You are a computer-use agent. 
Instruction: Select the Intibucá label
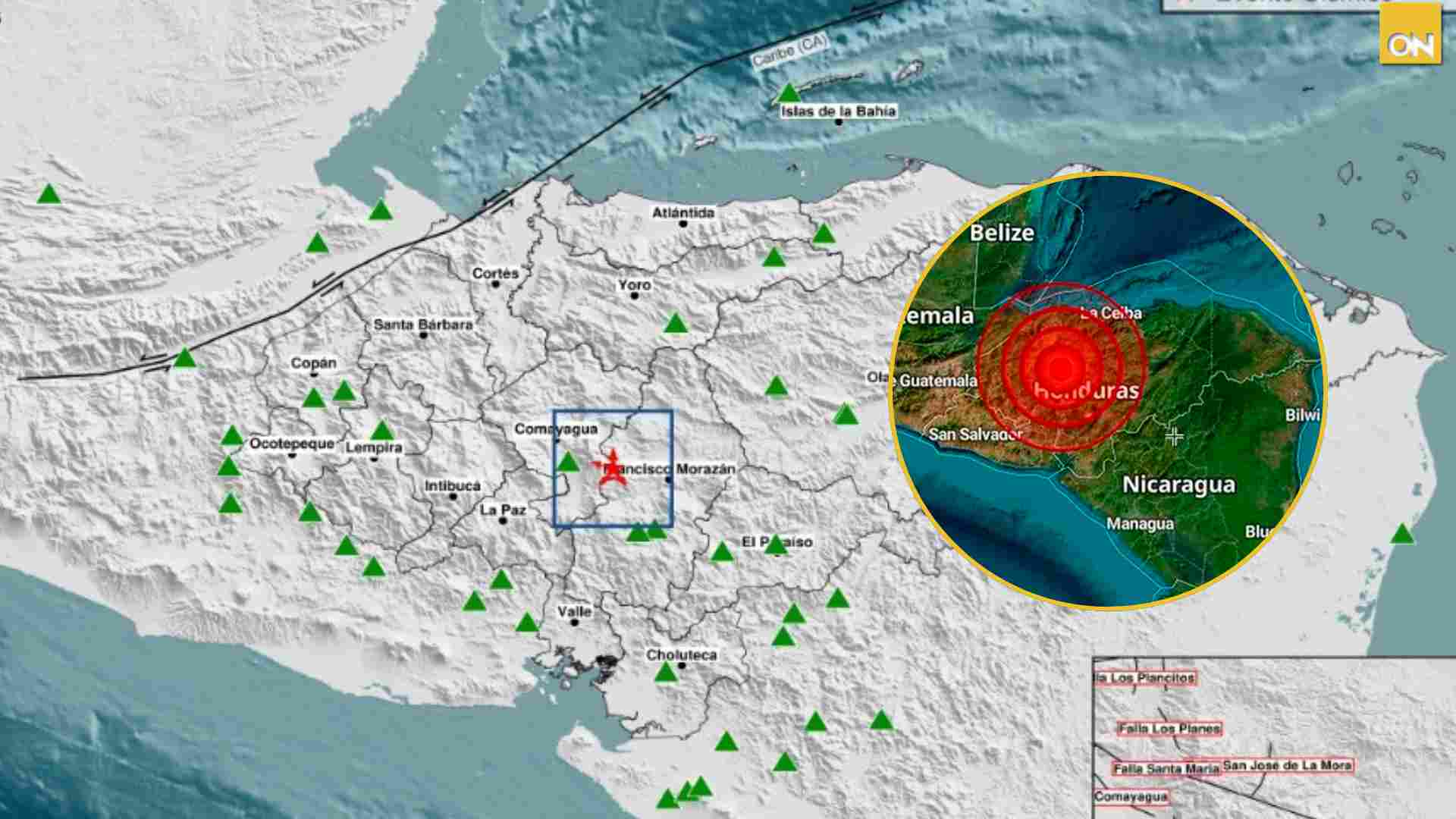tap(453, 486)
